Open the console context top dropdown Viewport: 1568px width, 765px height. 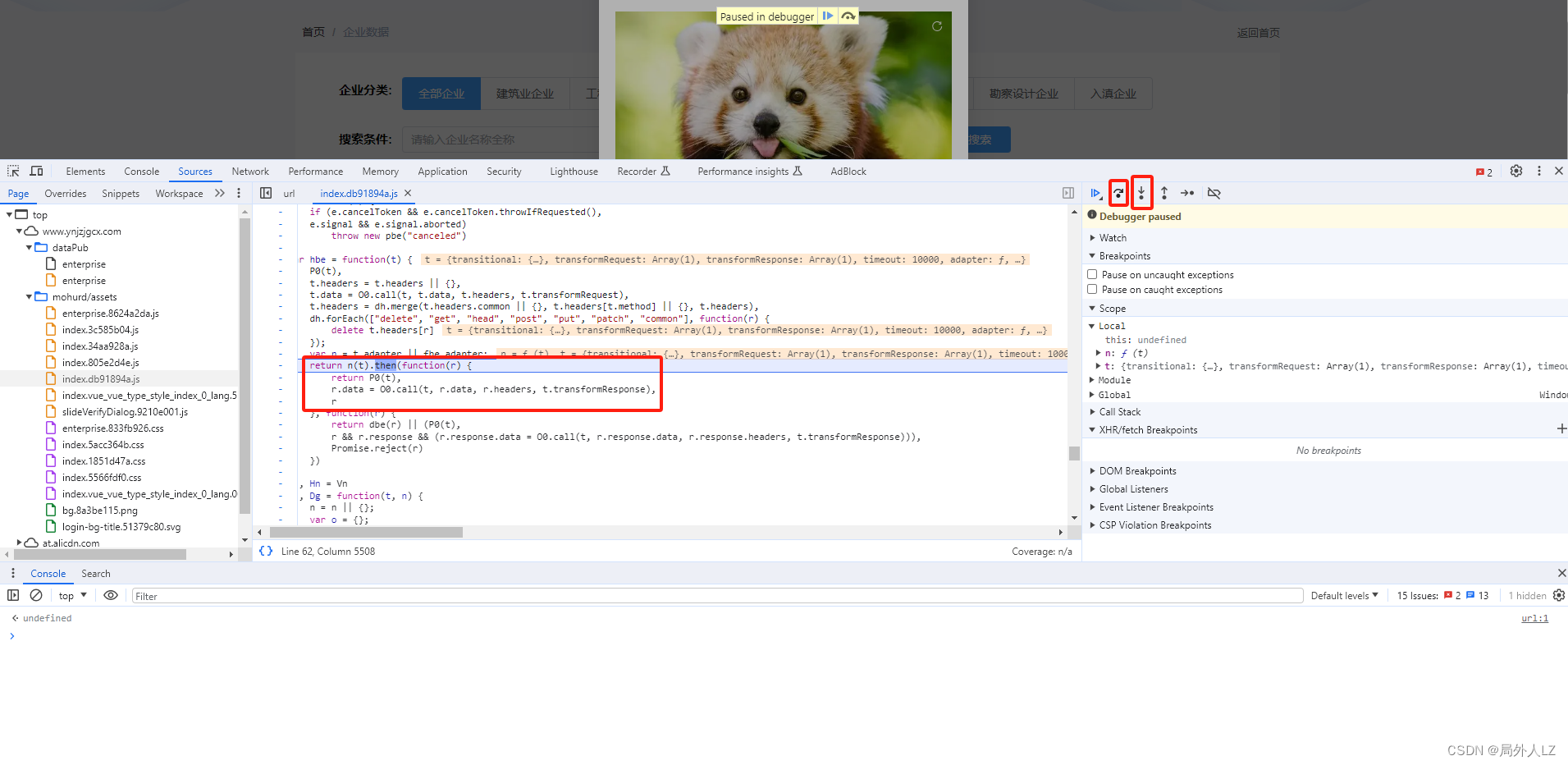pos(73,595)
